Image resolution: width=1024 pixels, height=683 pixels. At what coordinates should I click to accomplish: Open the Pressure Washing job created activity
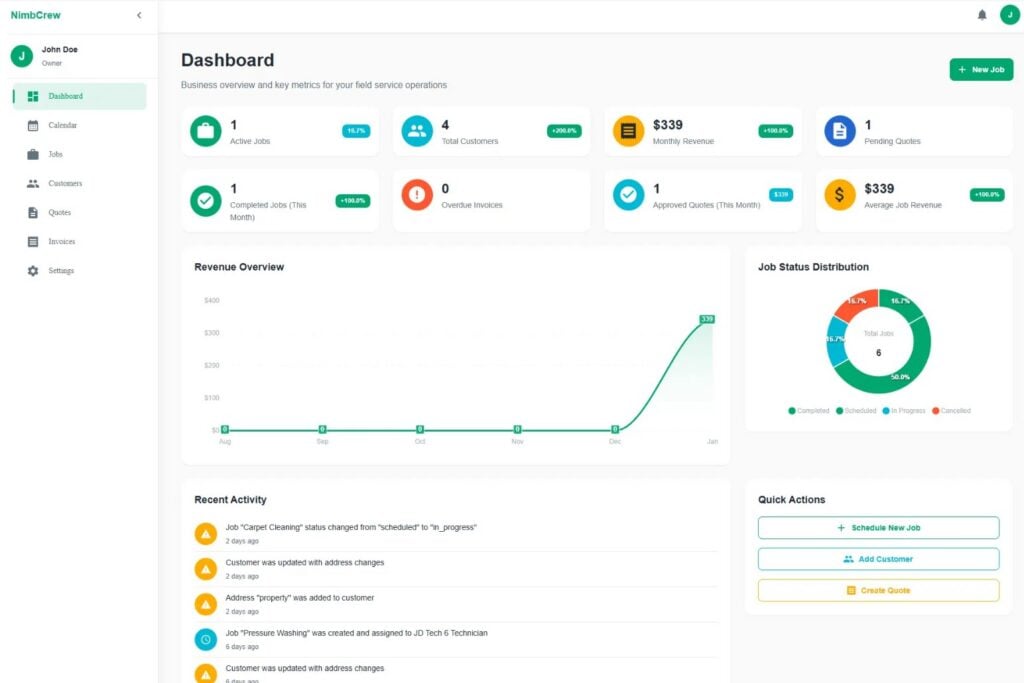(x=456, y=639)
